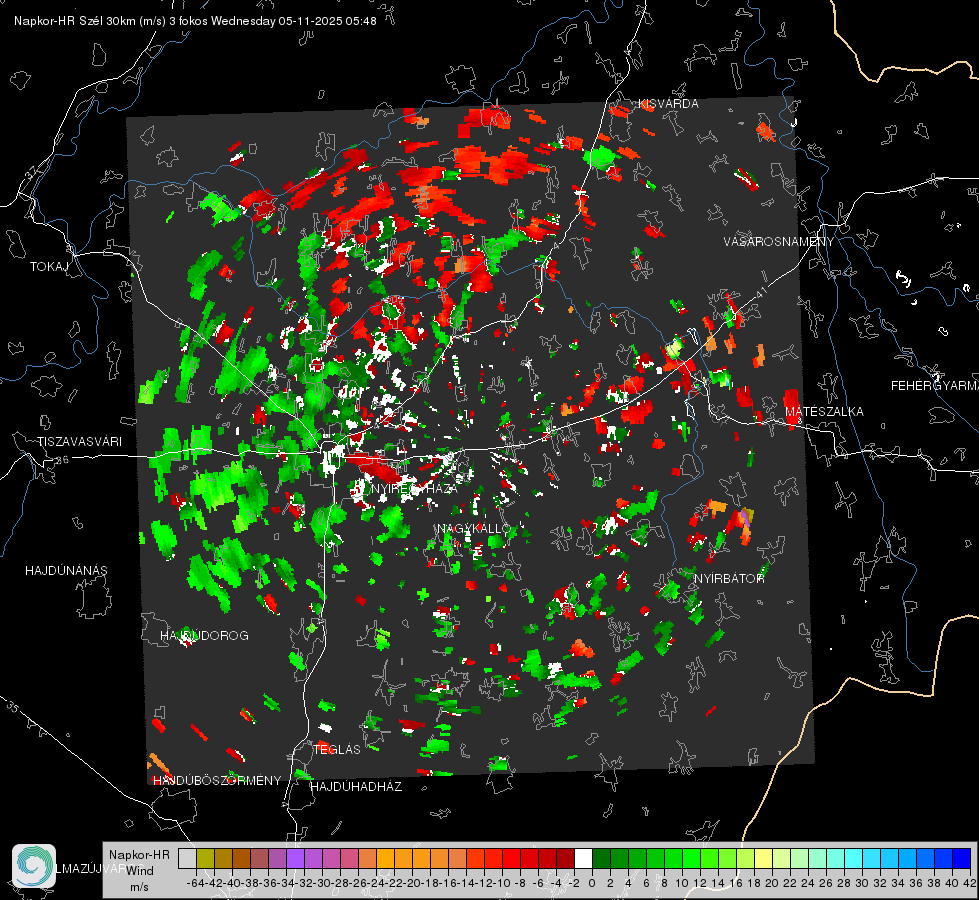
Task: Click the Wind label in legend
Action: click(x=140, y=871)
